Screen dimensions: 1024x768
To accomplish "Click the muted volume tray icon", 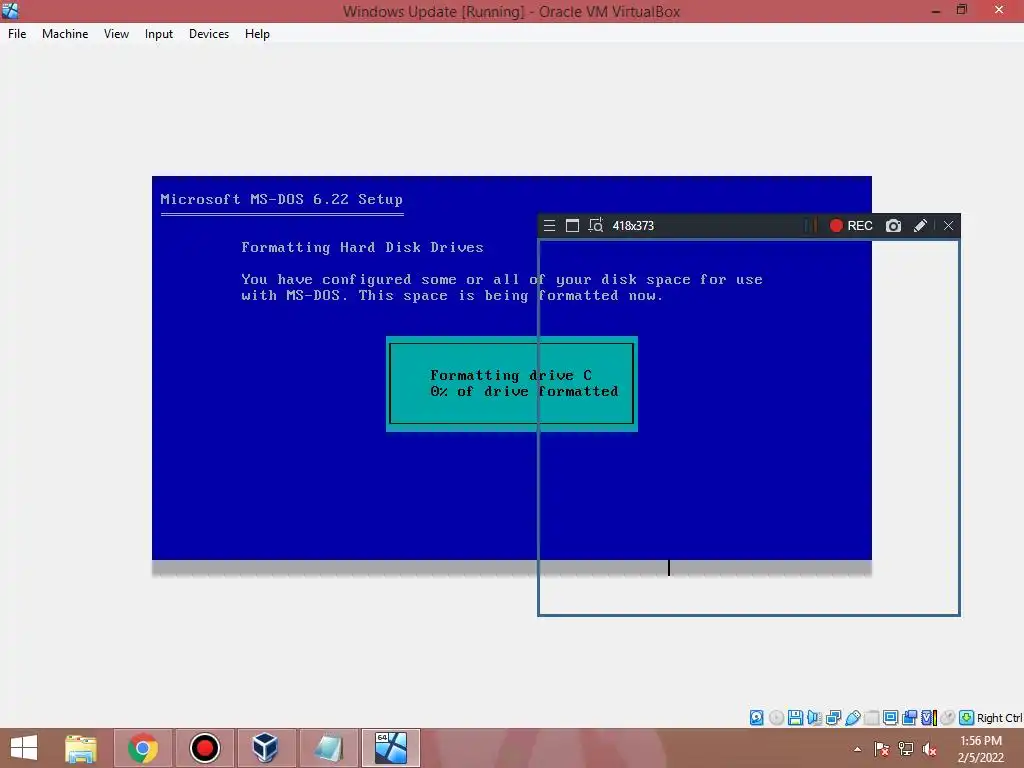I will point(930,749).
